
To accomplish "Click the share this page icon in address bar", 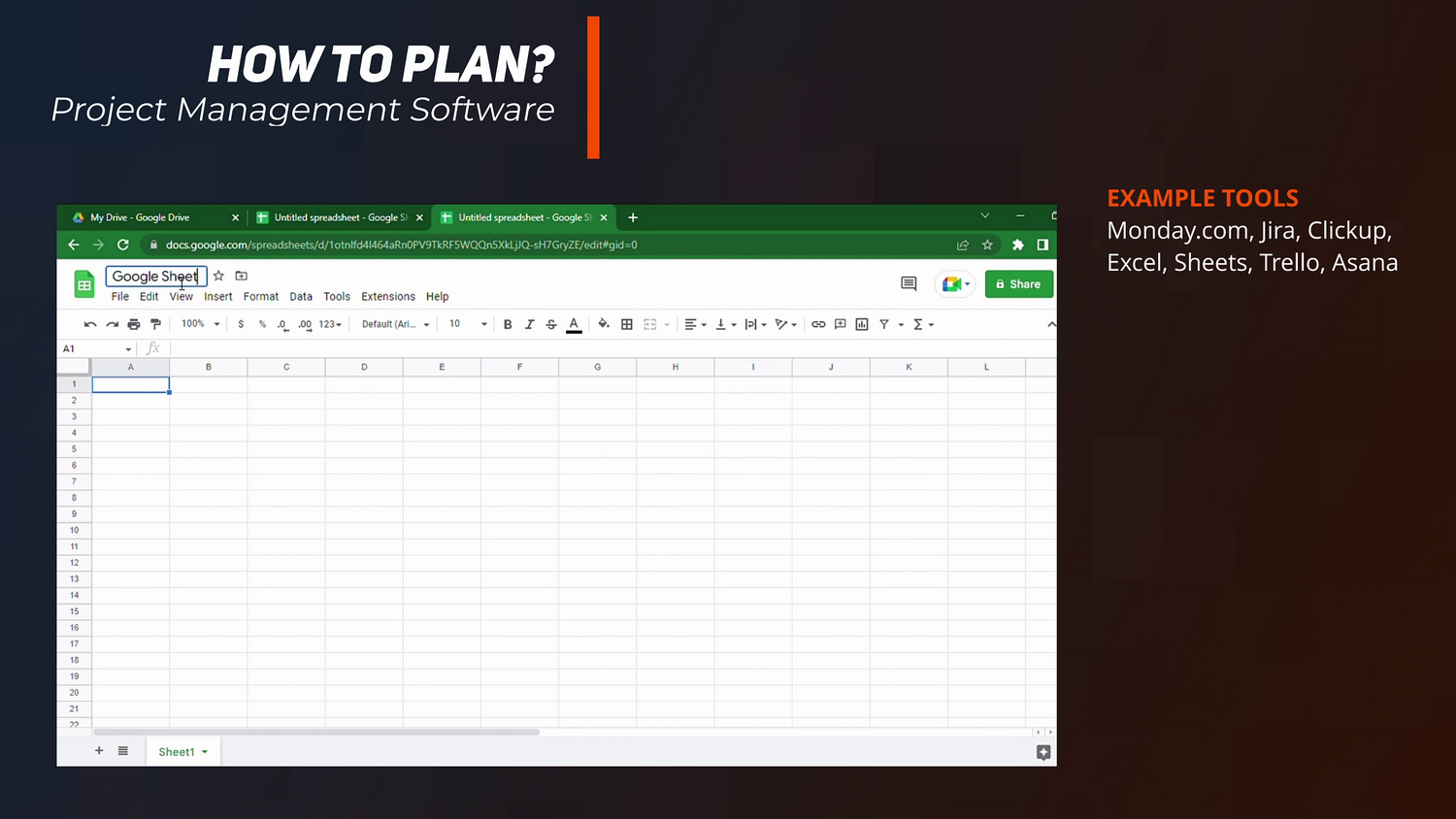I will pos(963,245).
